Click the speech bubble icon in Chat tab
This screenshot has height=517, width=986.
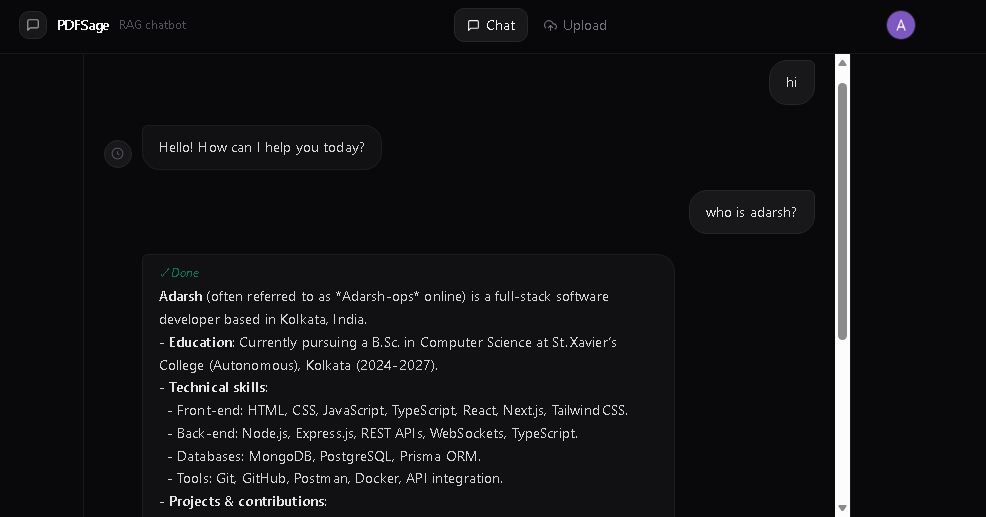(473, 25)
